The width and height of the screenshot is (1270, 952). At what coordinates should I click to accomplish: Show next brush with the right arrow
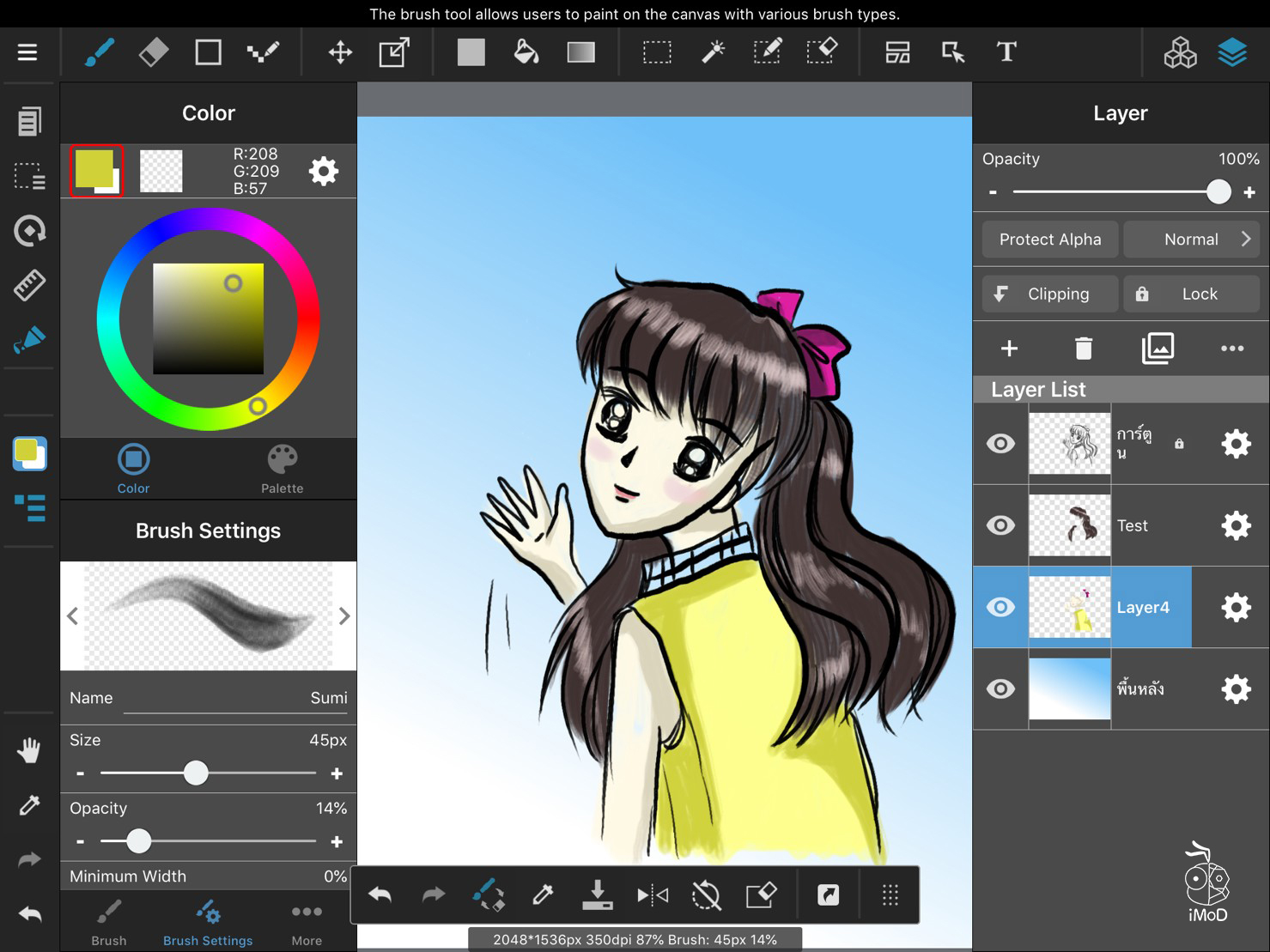[x=344, y=615]
